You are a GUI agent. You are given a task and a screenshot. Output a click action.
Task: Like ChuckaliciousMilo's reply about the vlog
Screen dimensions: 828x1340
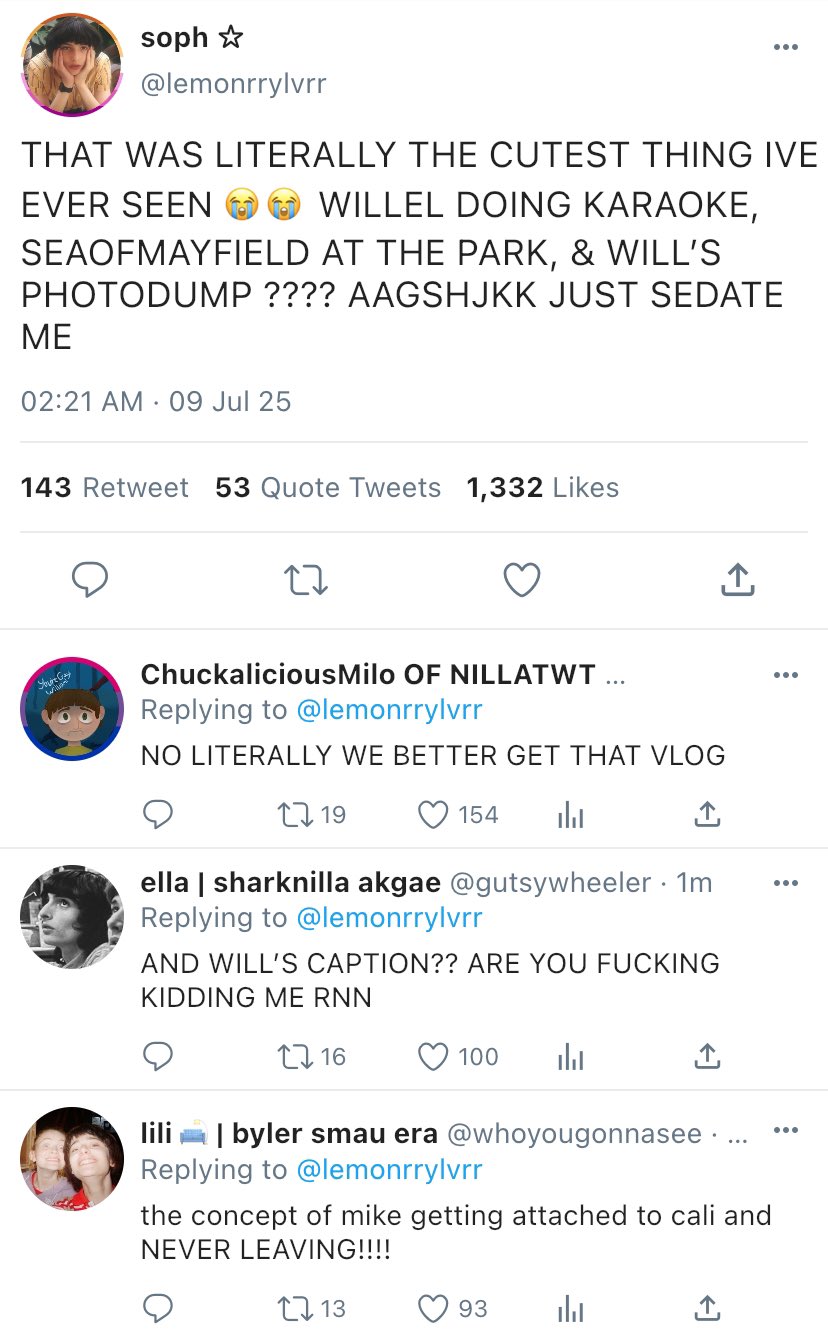(x=433, y=815)
